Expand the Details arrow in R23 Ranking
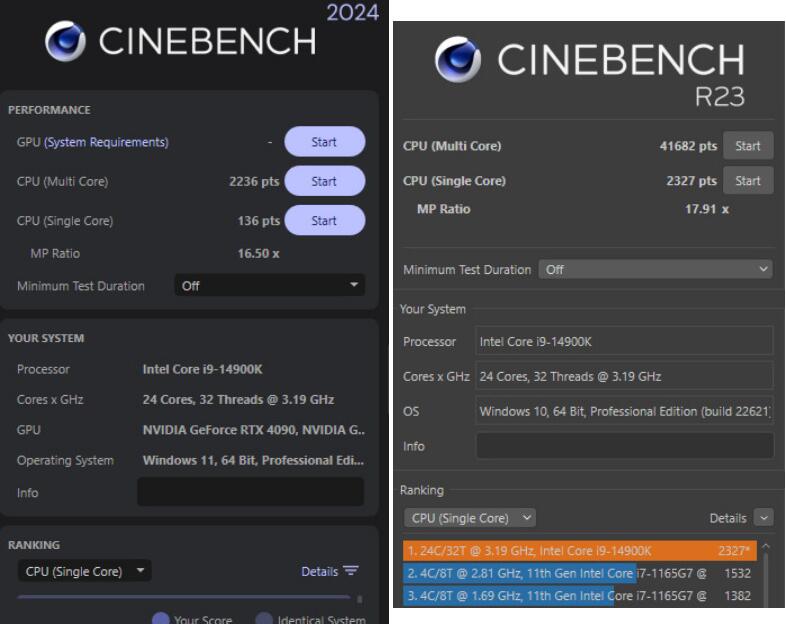The image size is (786, 624). pos(764,518)
